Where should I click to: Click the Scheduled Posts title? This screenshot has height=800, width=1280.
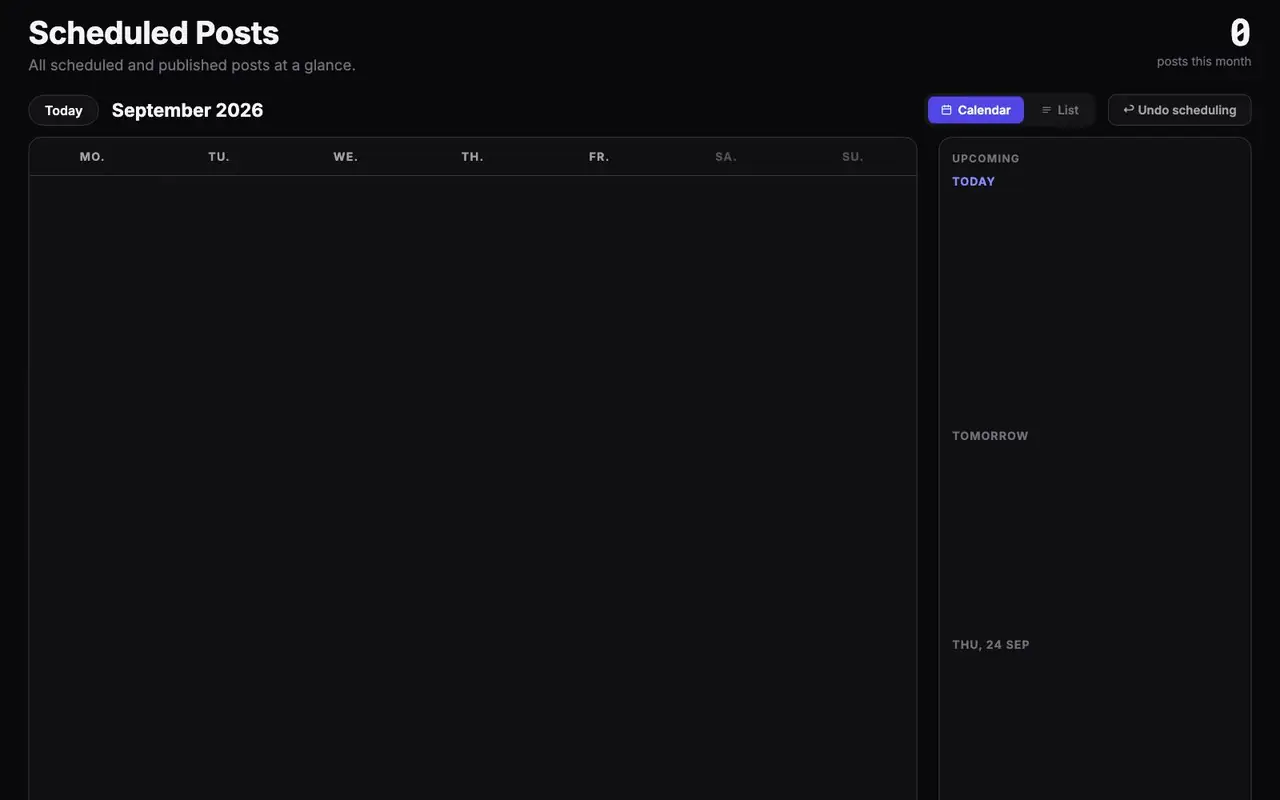(154, 32)
